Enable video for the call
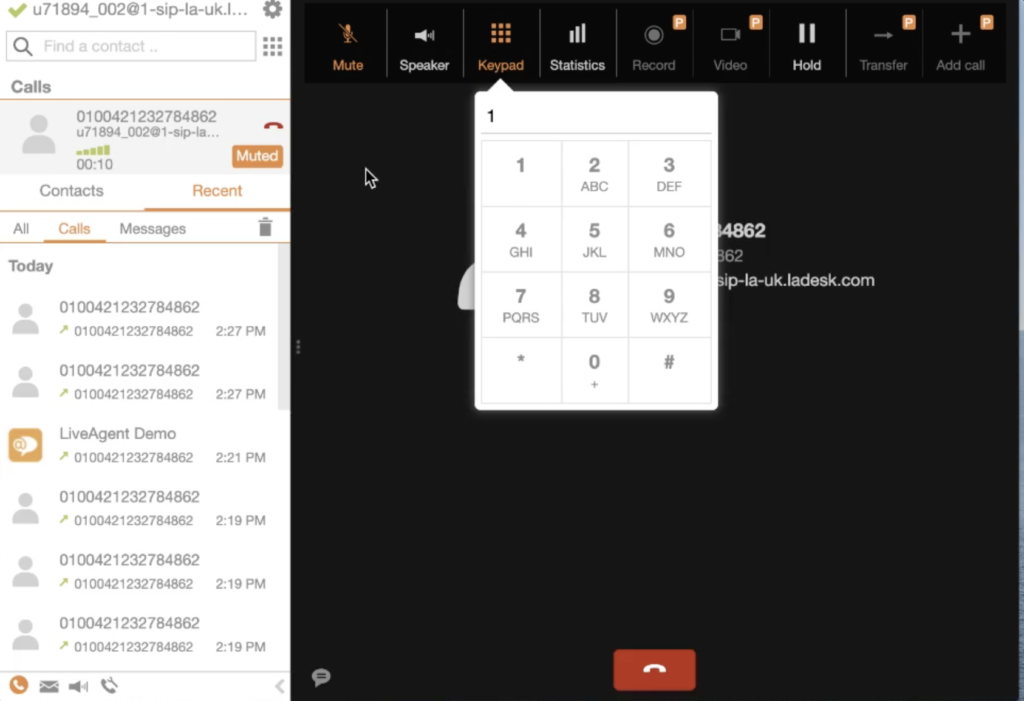 pyautogui.click(x=730, y=42)
